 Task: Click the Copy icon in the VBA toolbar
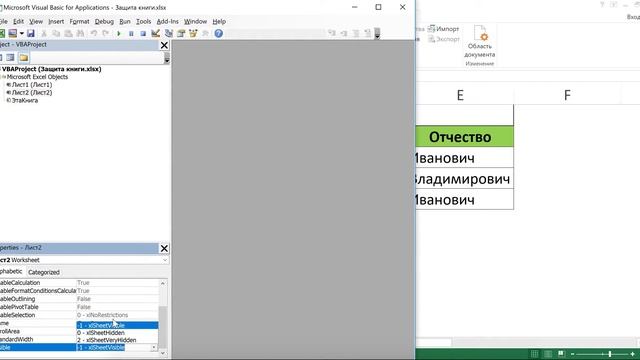[56, 33]
